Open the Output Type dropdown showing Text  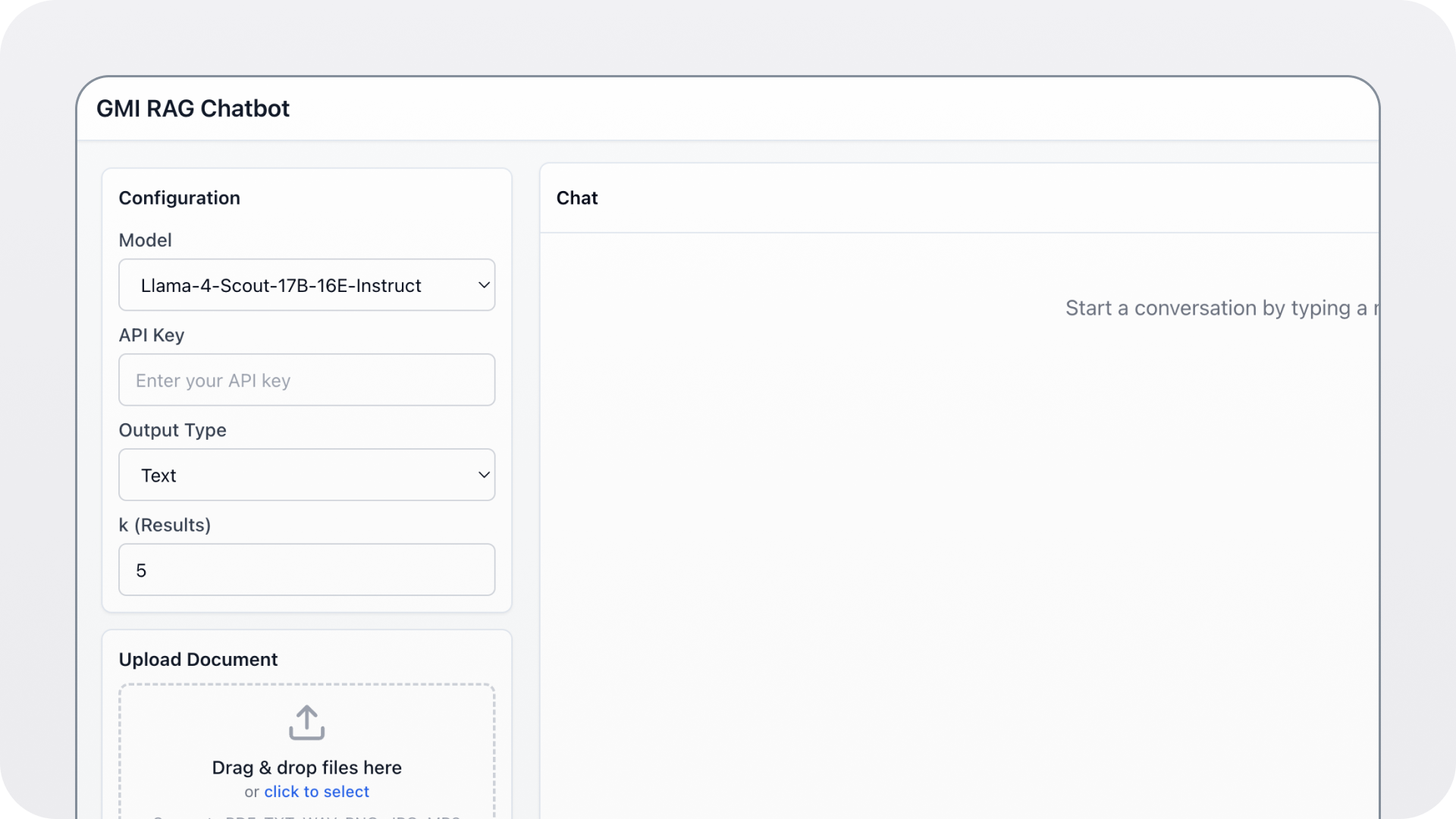306,475
